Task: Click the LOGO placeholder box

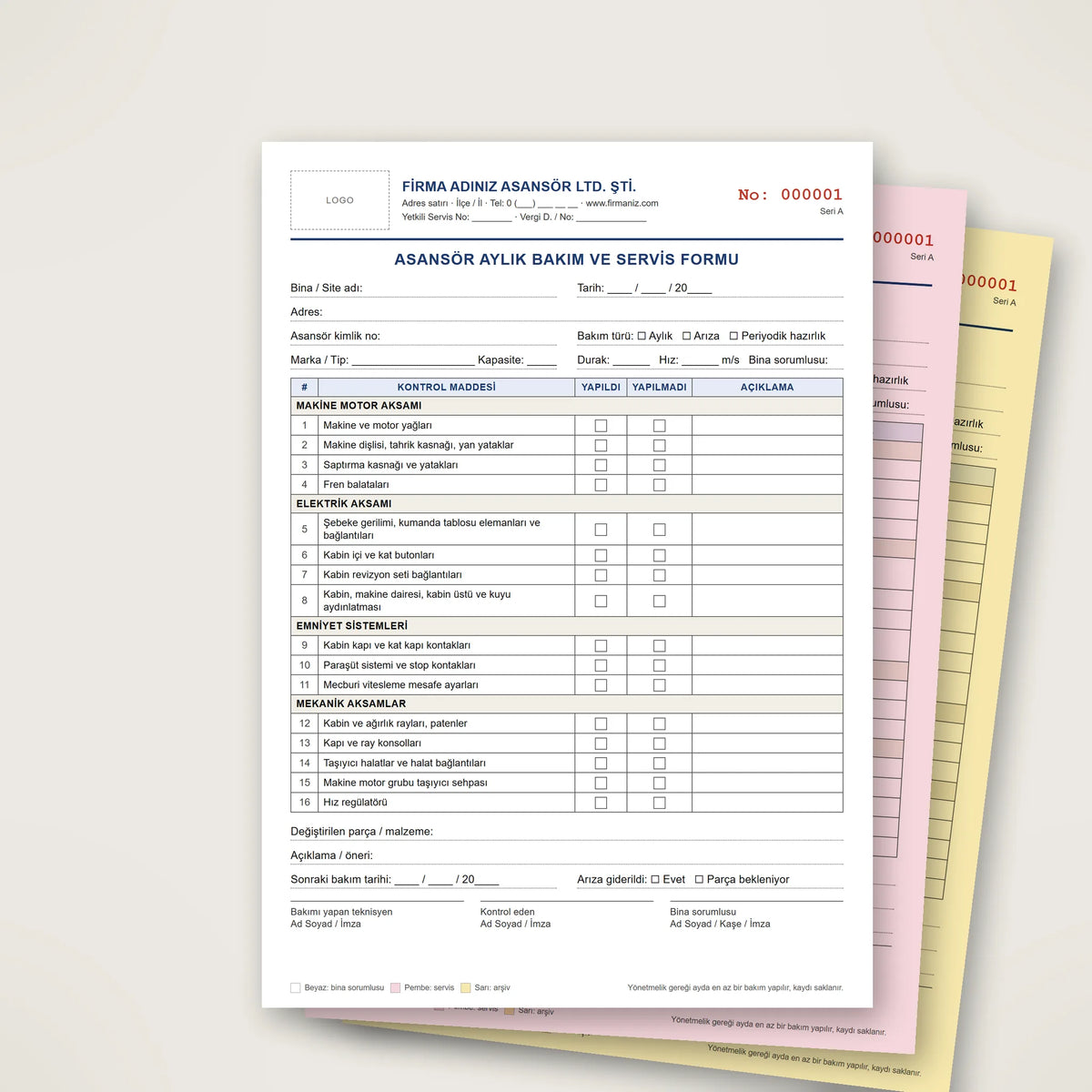Action: point(339,200)
